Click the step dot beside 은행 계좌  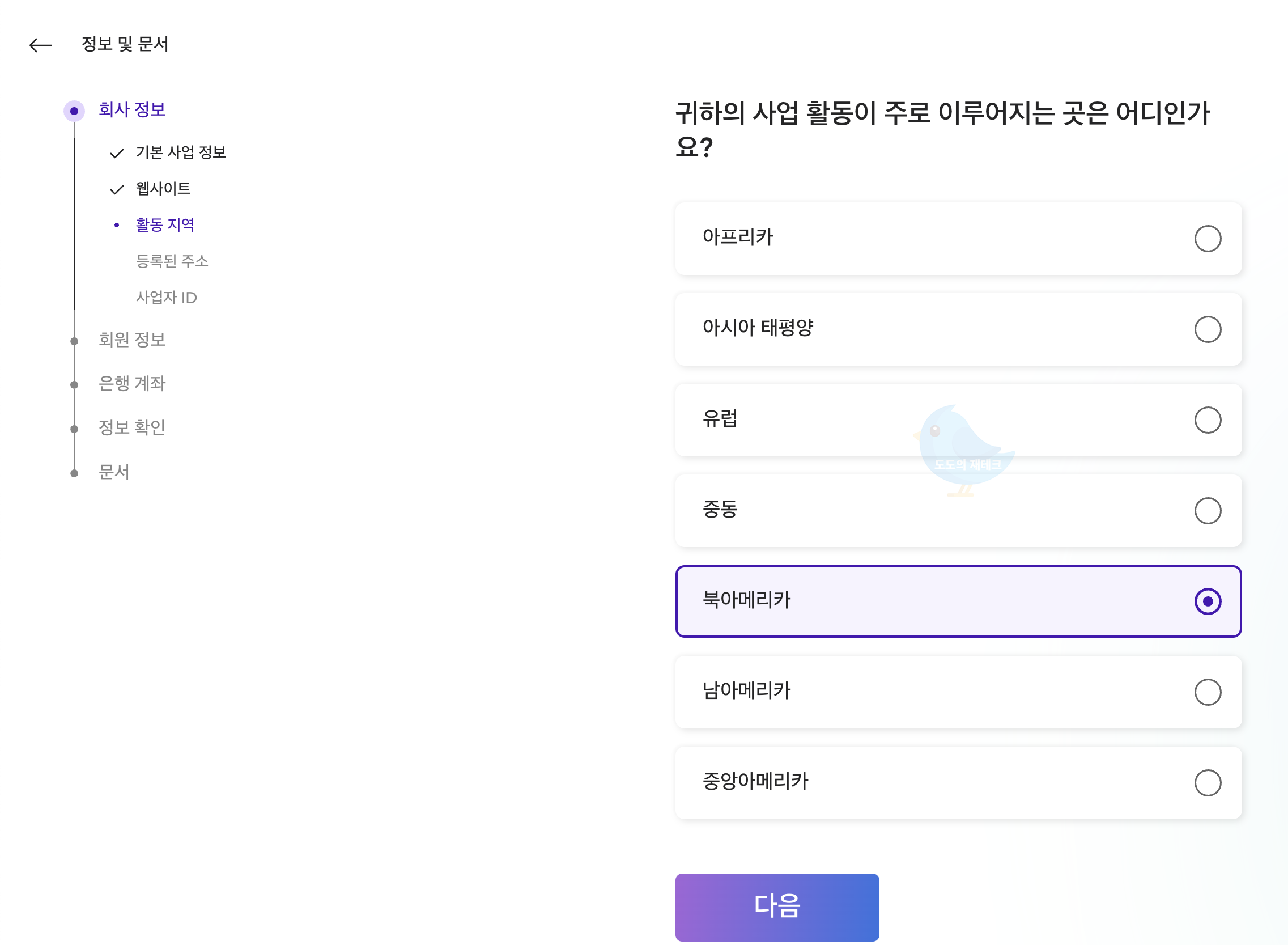(75, 384)
